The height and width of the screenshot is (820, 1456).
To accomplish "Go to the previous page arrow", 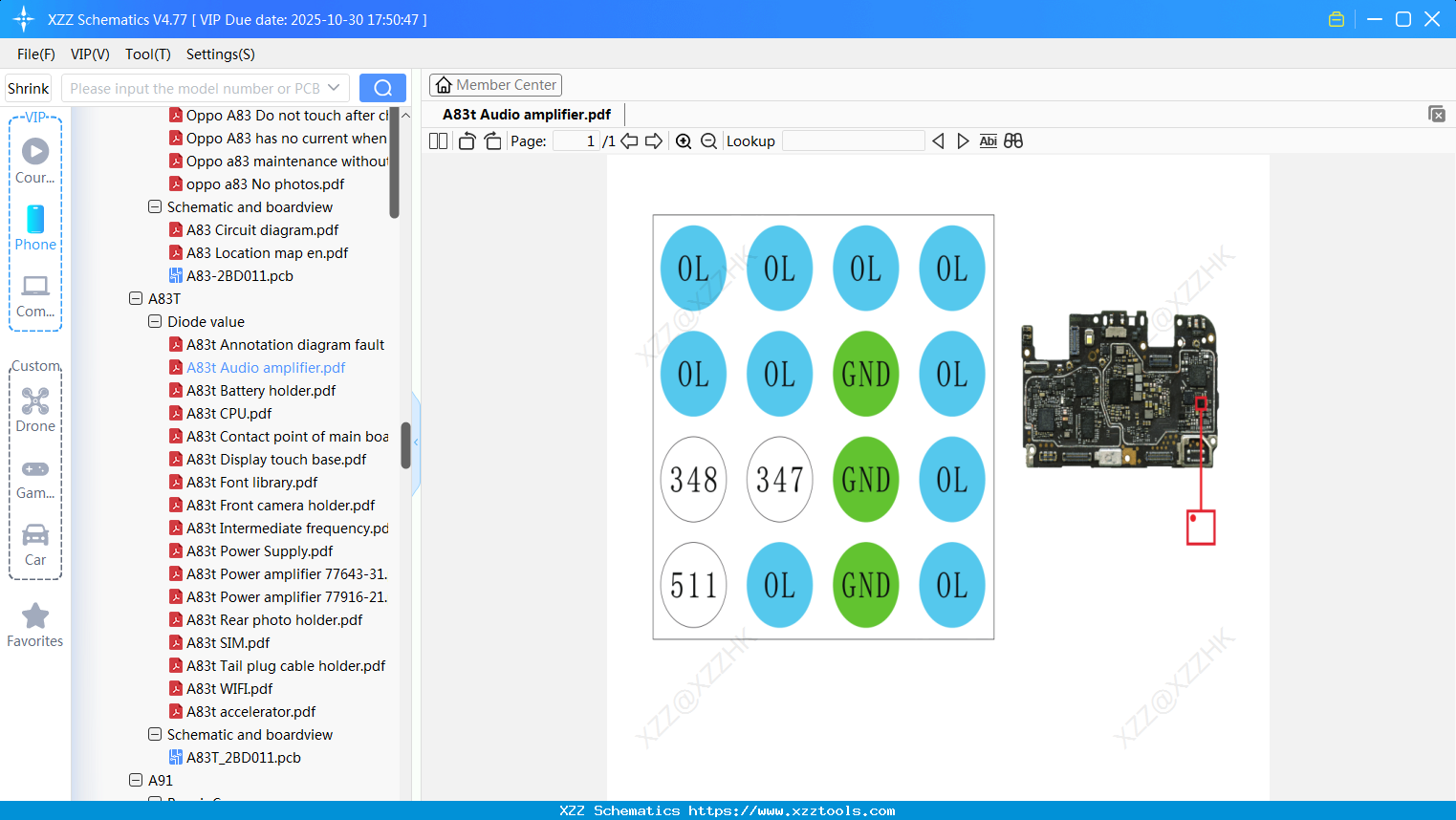I will [629, 141].
